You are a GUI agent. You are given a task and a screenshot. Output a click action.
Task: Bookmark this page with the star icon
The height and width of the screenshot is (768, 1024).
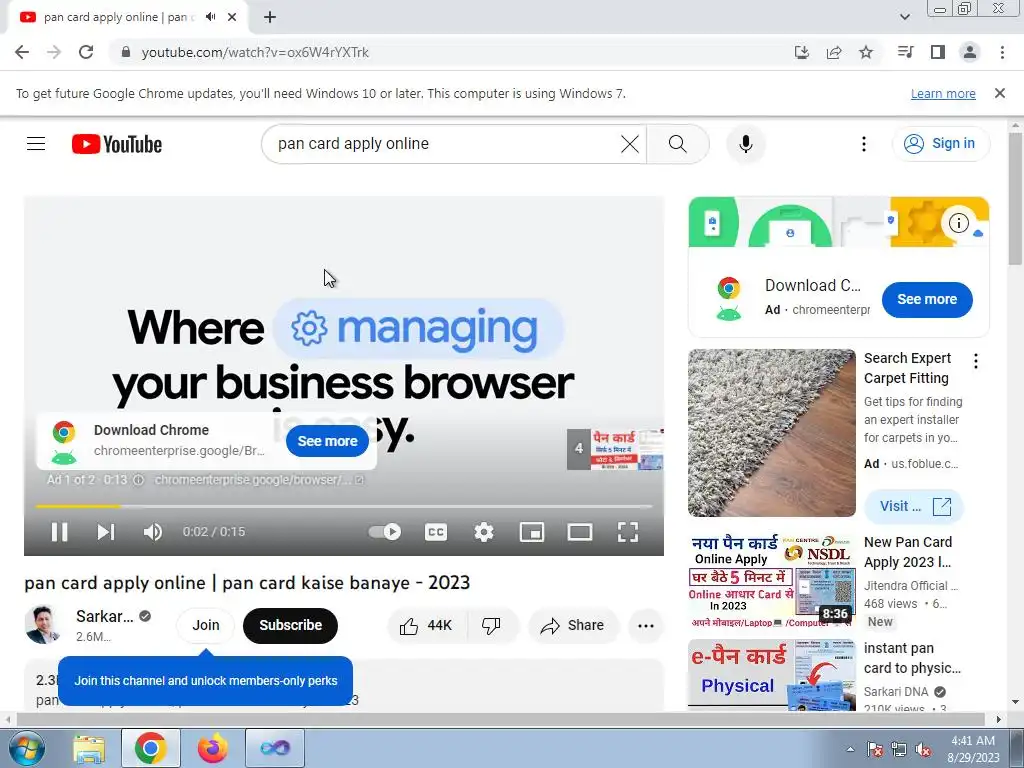point(866,52)
